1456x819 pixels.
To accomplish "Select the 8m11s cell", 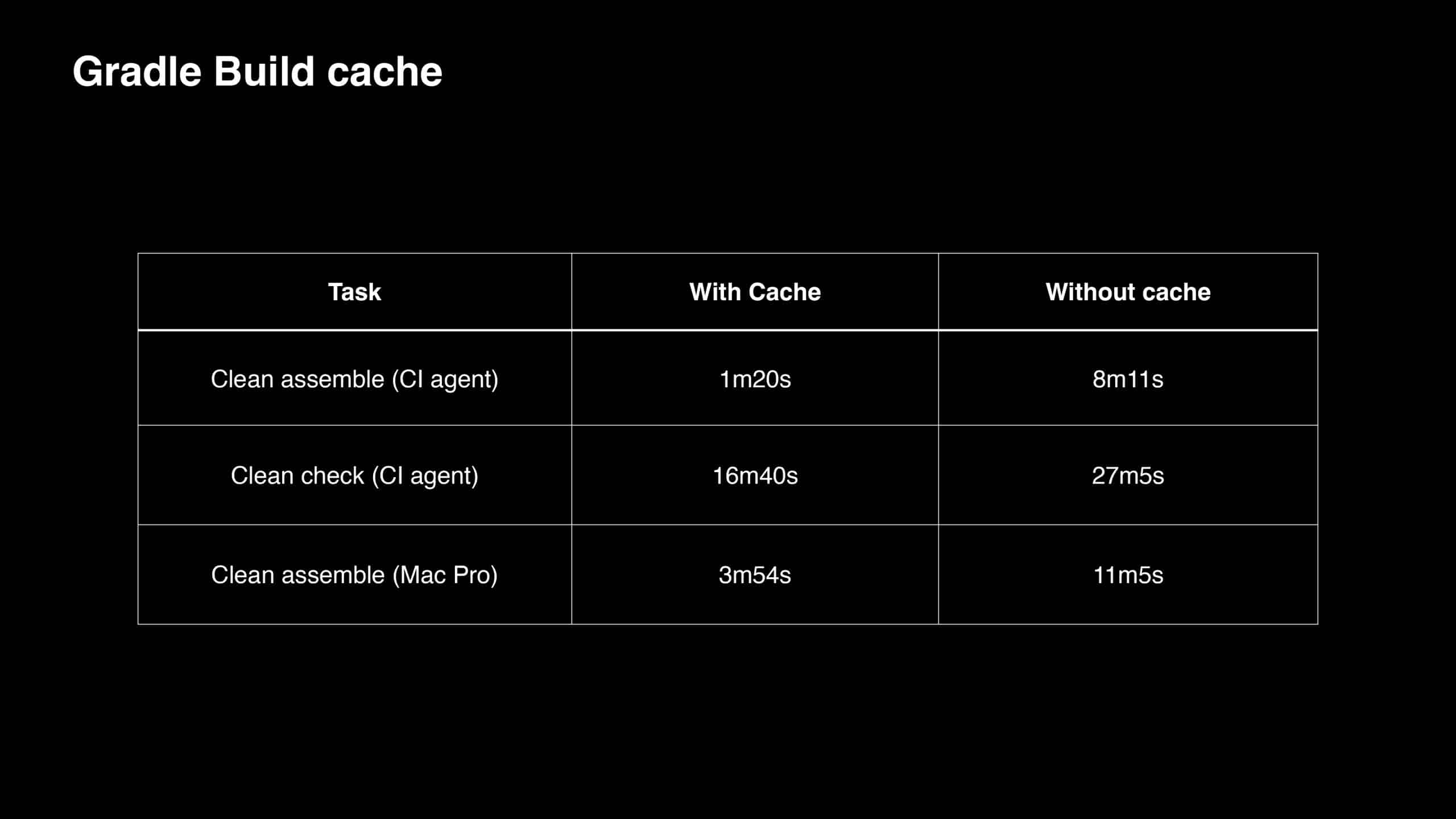I will coord(1128,379).
